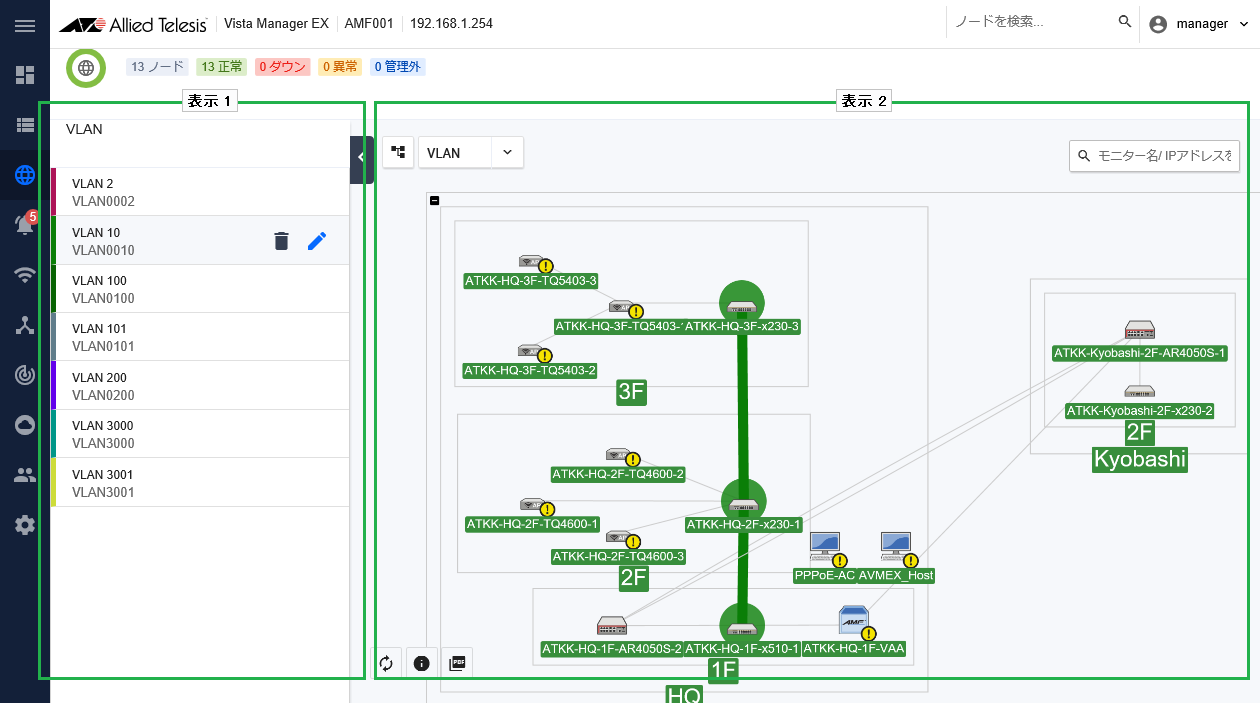
Task: Click the 13 正常 status badge
Action: 221,67
